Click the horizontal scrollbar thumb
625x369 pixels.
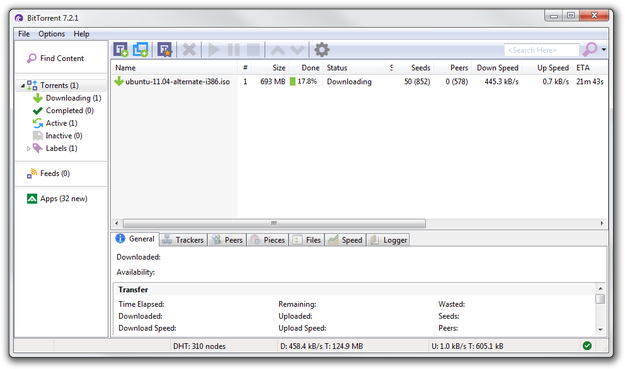pos(274,223)
